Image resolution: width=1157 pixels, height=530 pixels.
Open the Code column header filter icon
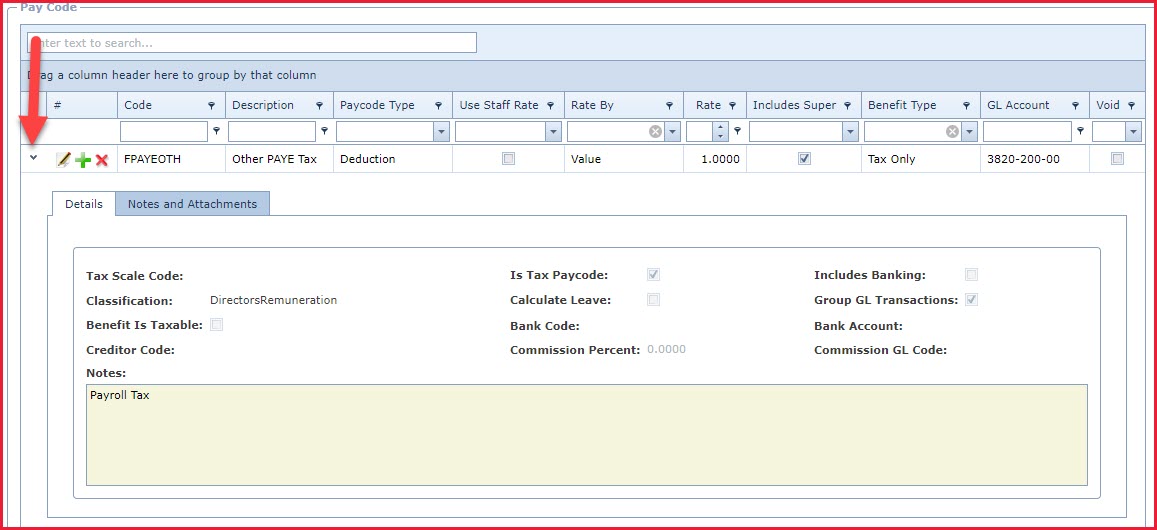211,106
